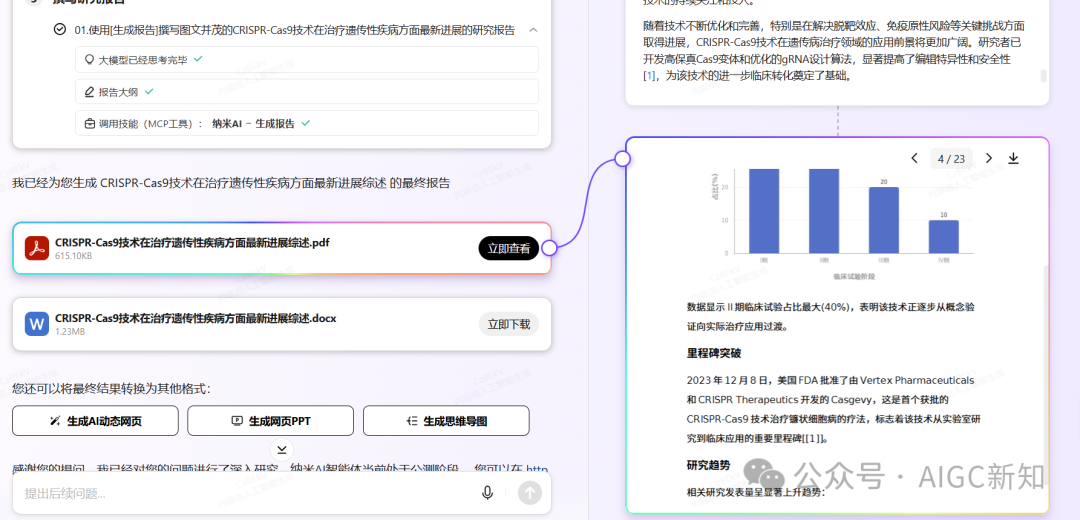Click 立即下载 for the docx file
This screenshot has width=1080, height=520.
click(x=509, y=324)
